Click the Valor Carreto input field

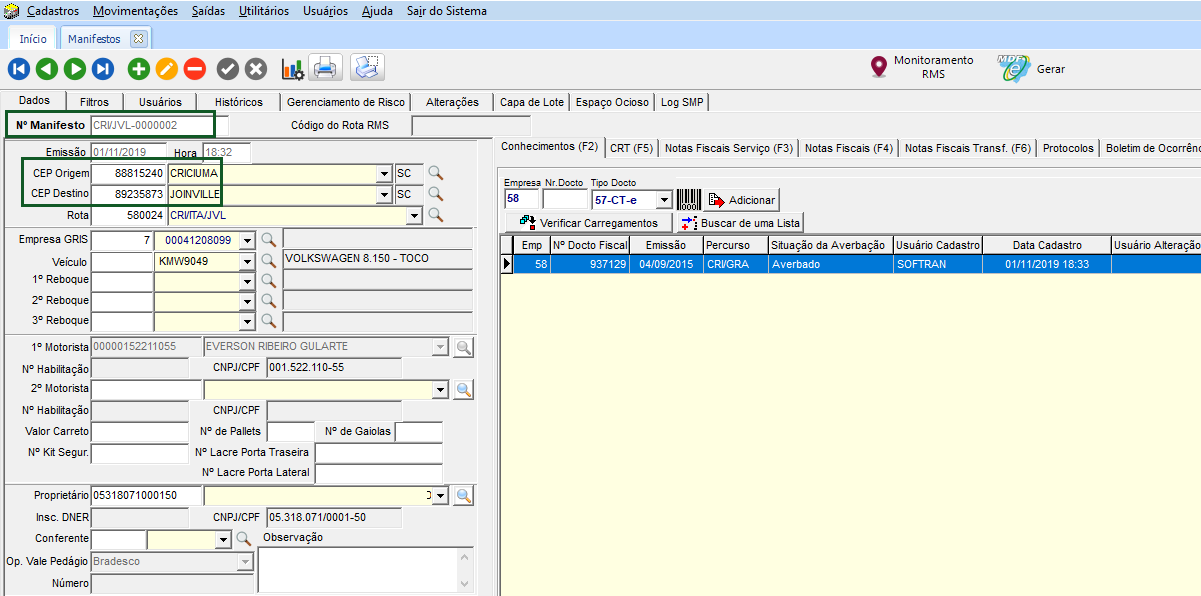point(139,431)
